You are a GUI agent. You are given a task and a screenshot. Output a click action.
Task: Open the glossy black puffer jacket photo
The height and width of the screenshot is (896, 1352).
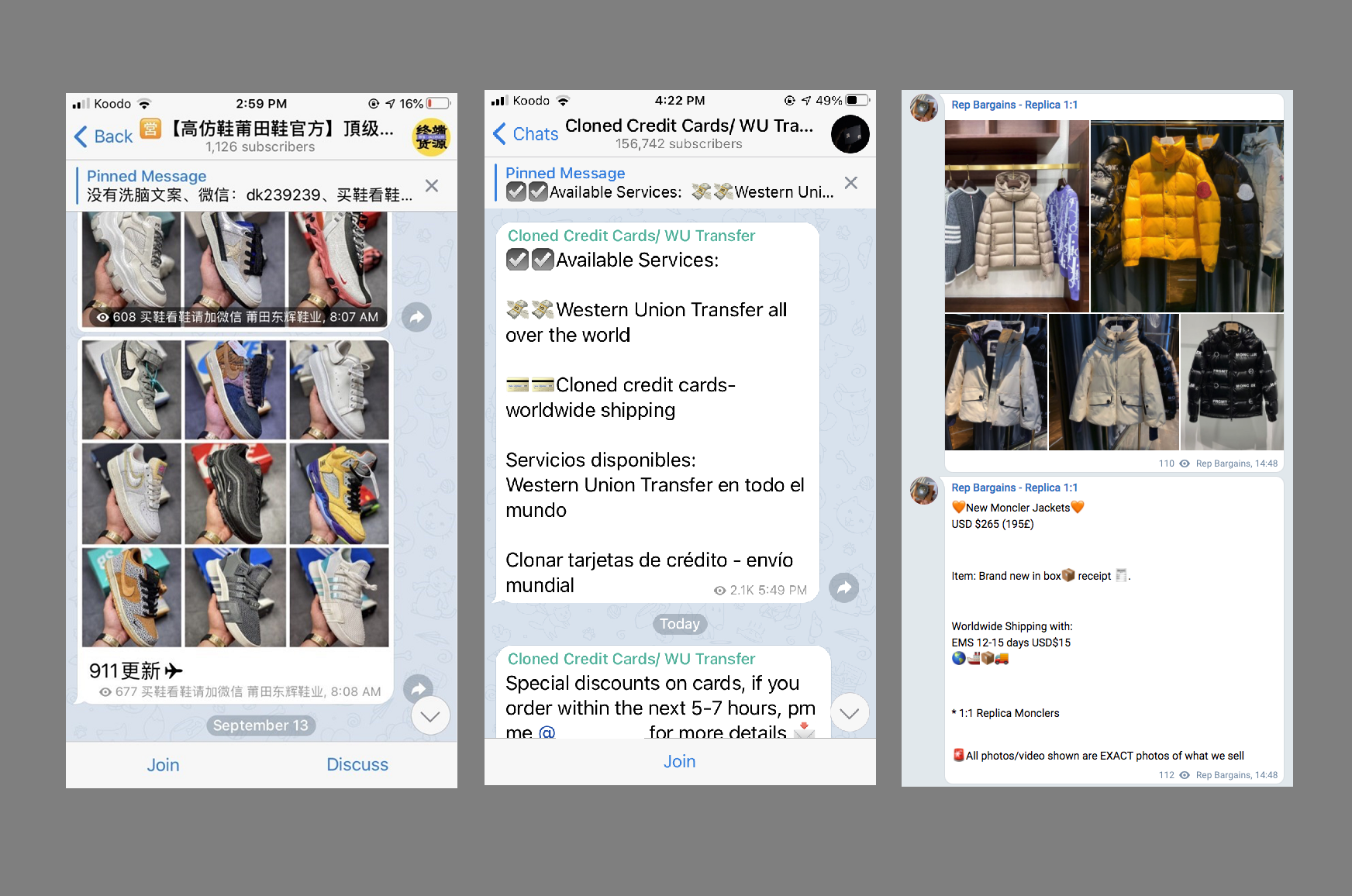[1232, 382]
